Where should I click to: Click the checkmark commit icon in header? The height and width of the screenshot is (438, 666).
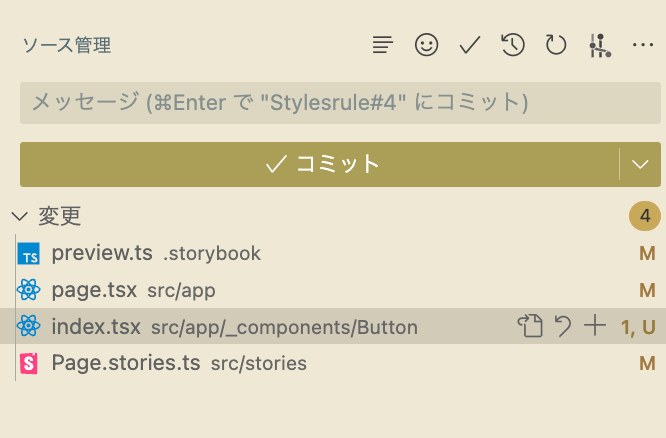pyautogui.click(x=470, y=45)
